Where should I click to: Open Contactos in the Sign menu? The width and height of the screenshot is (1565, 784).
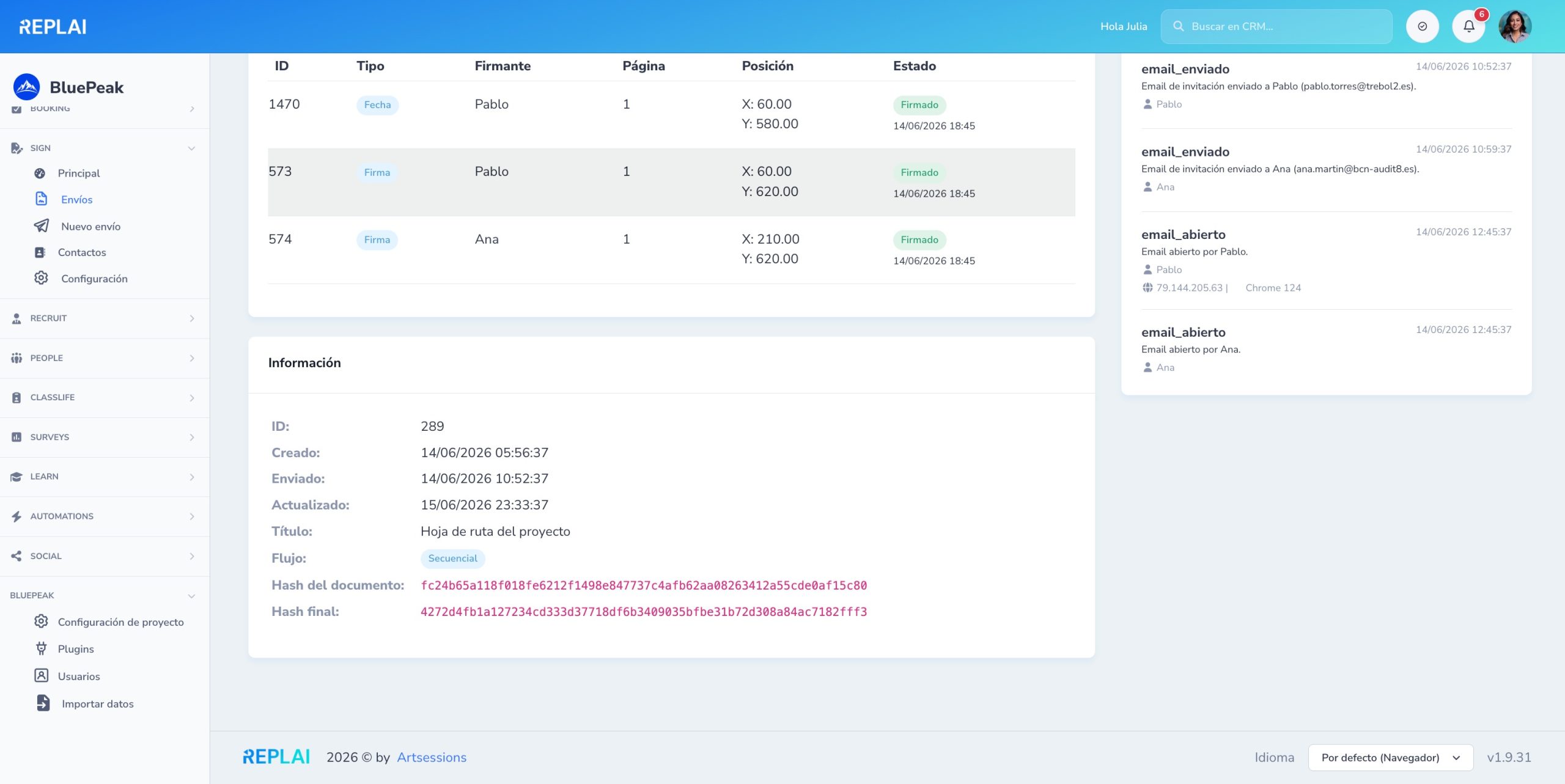click(82, 252)
